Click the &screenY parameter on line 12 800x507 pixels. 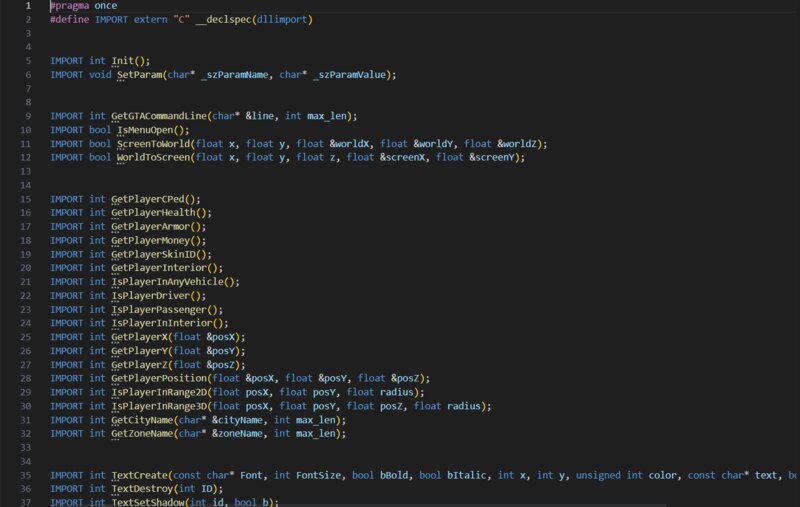point(493,157)
